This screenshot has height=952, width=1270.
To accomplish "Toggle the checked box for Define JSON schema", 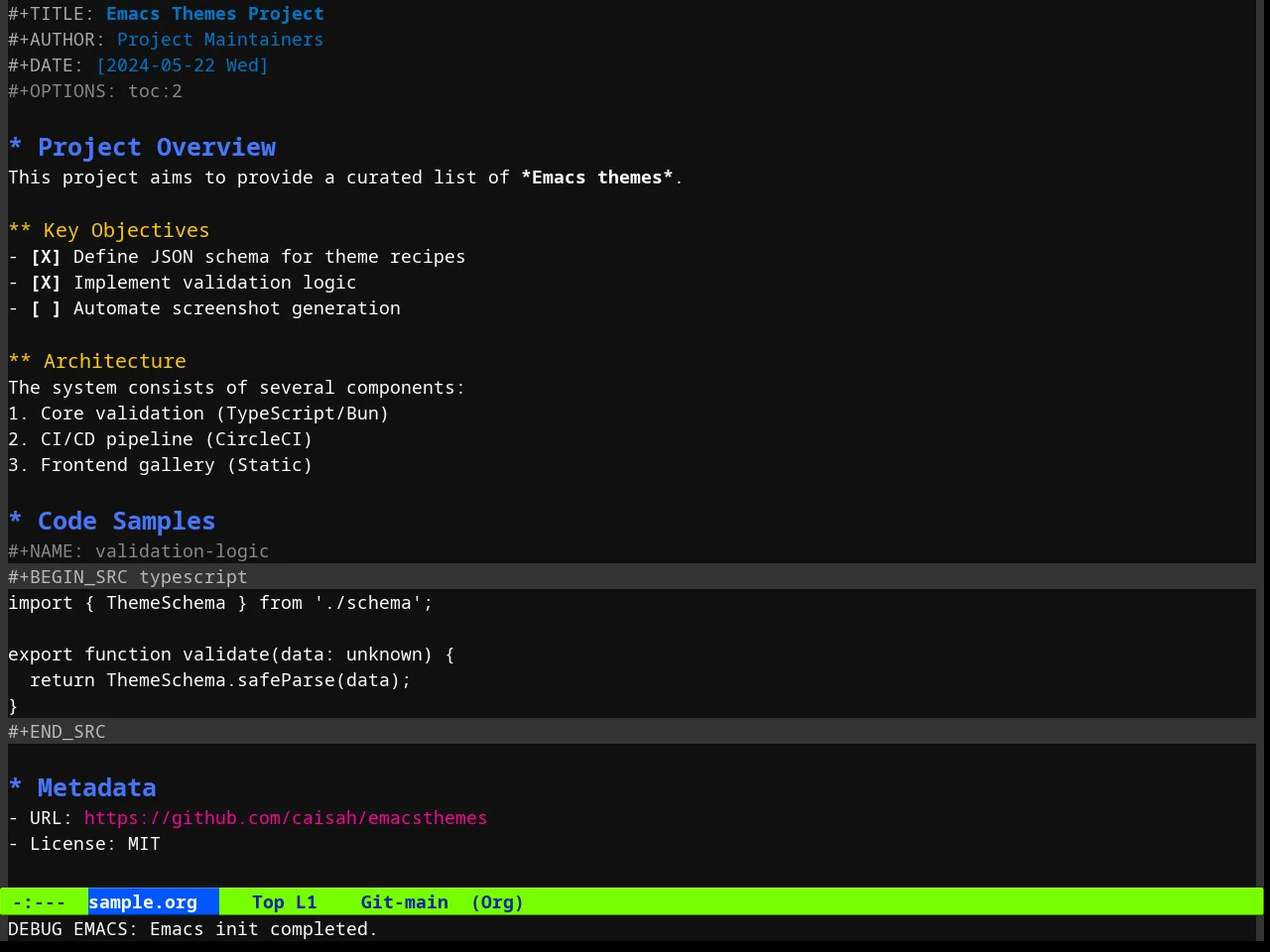I will click(x=46, y=257).
